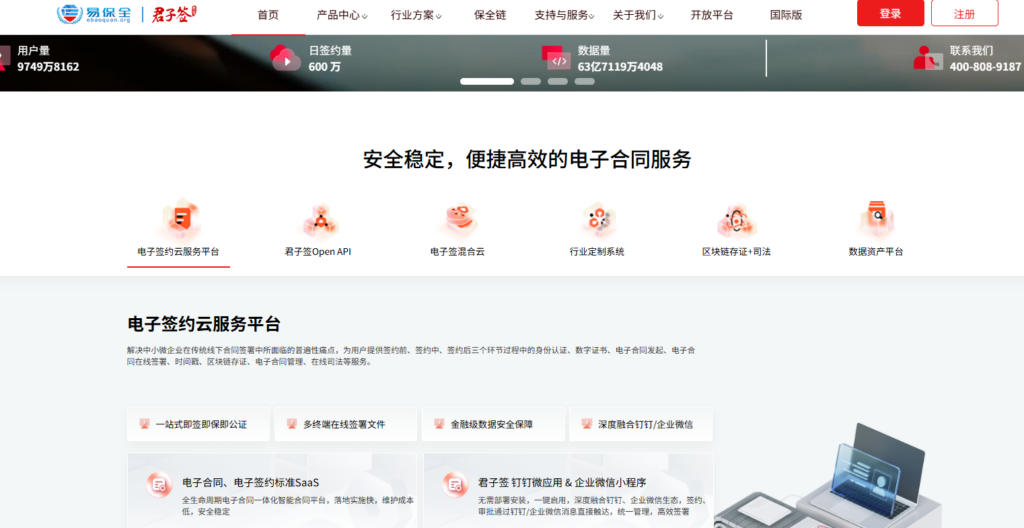Viewport: 1024px width, 528px height.
Task: Select the first carousel indicator
Action: pyautogui.click(x=487, y=82)
